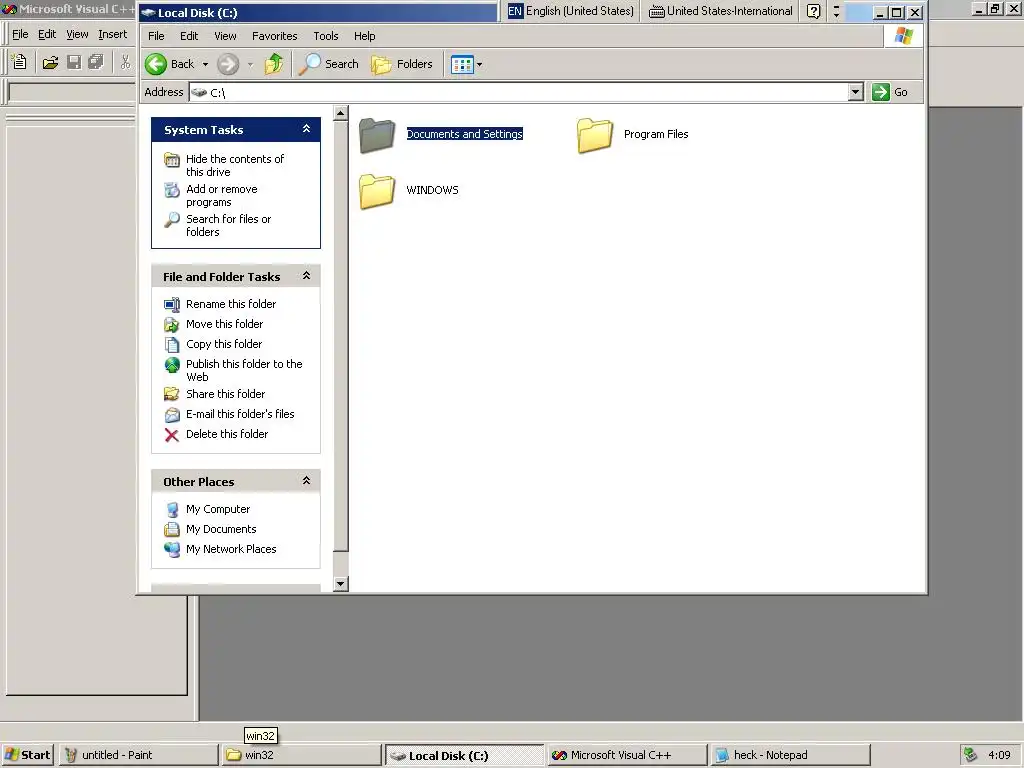Open Visual C++ View menu
The image size is (1024, 768).
click(x=77, y=34)
